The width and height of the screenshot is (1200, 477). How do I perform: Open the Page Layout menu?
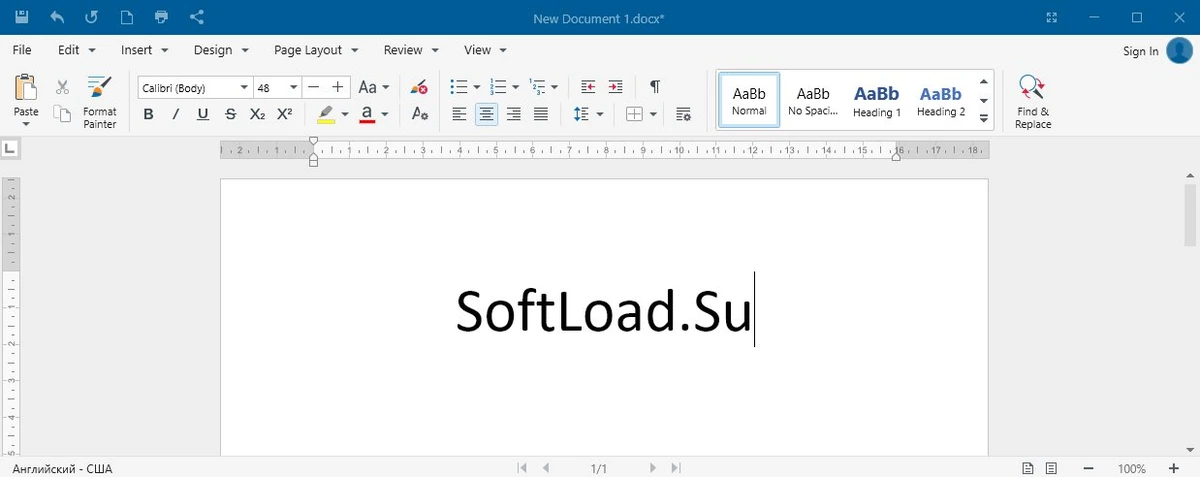coord(316,50)
